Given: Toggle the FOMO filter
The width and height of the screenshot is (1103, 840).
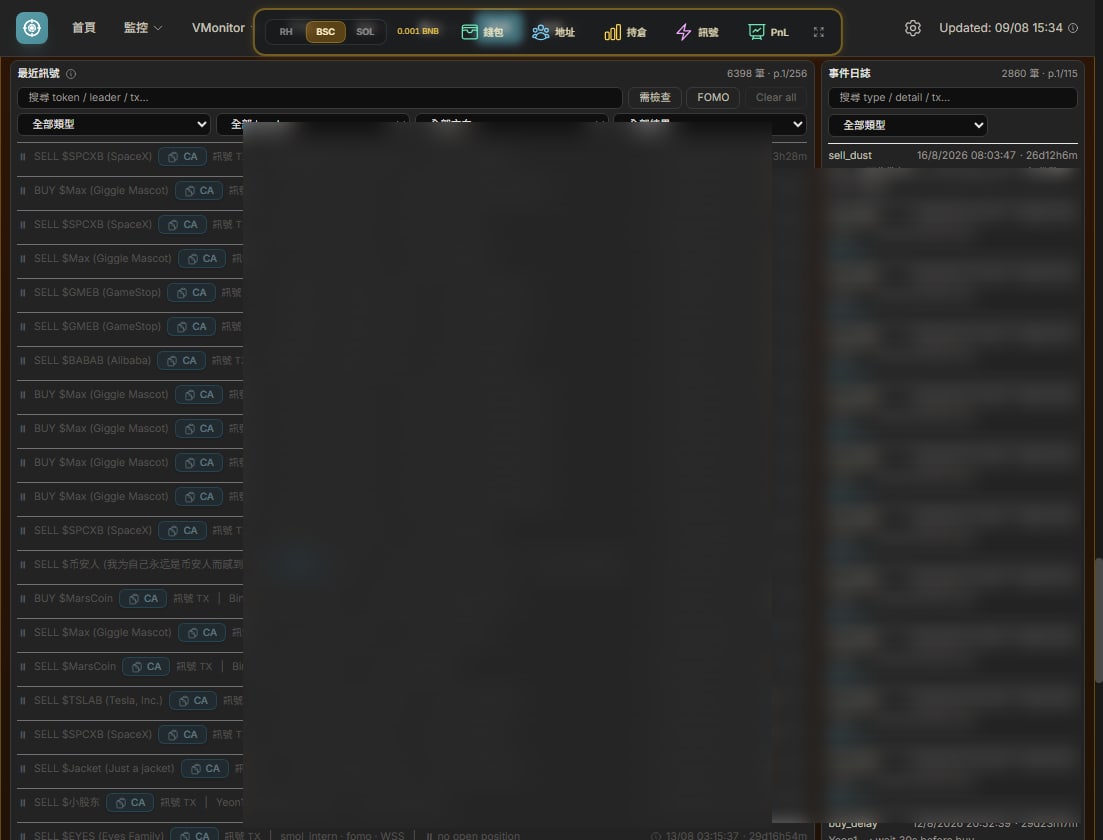Looking at the screenshot, I should pyautogui.click(x=713, y=98).
